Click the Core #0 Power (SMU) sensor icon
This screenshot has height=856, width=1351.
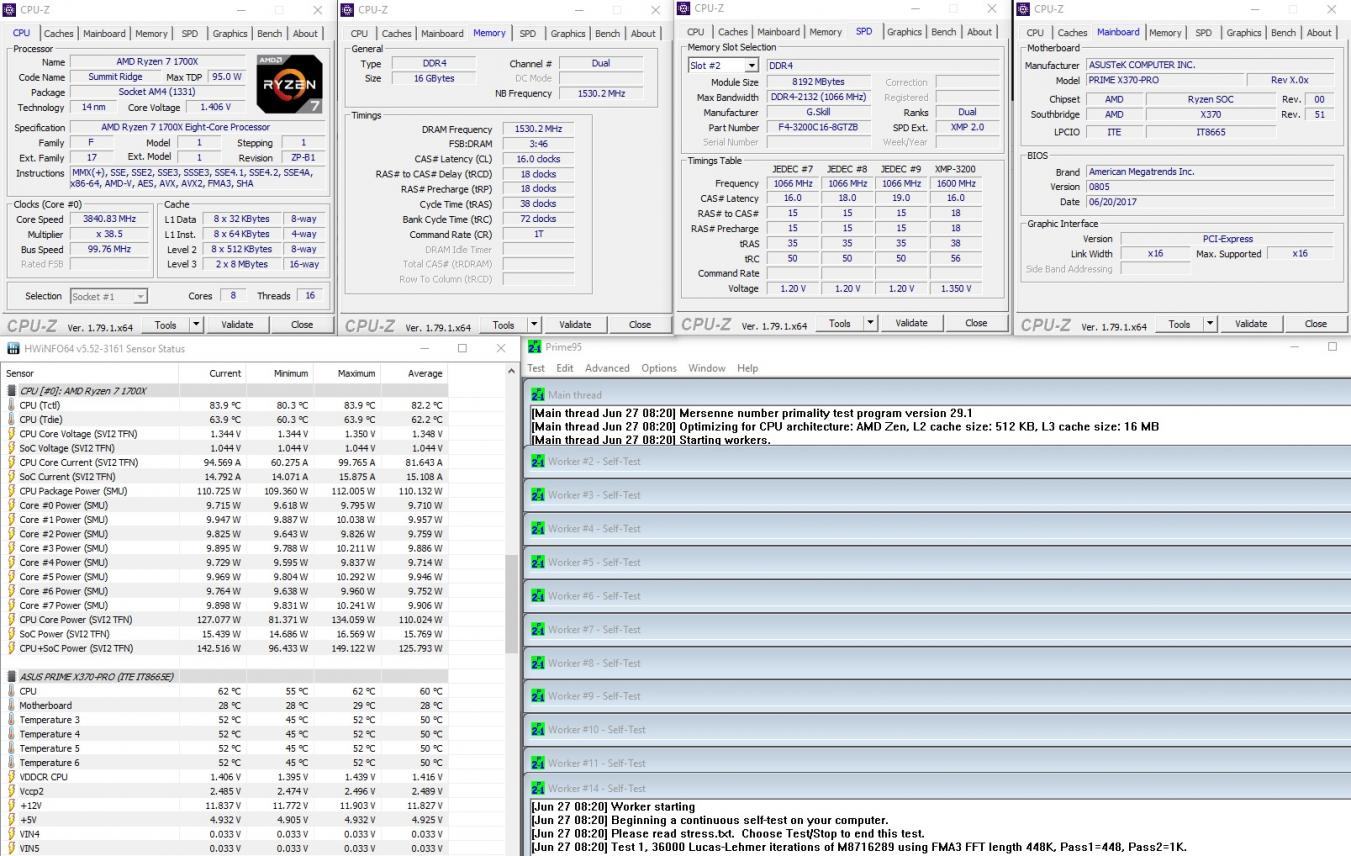pos(11,505)
